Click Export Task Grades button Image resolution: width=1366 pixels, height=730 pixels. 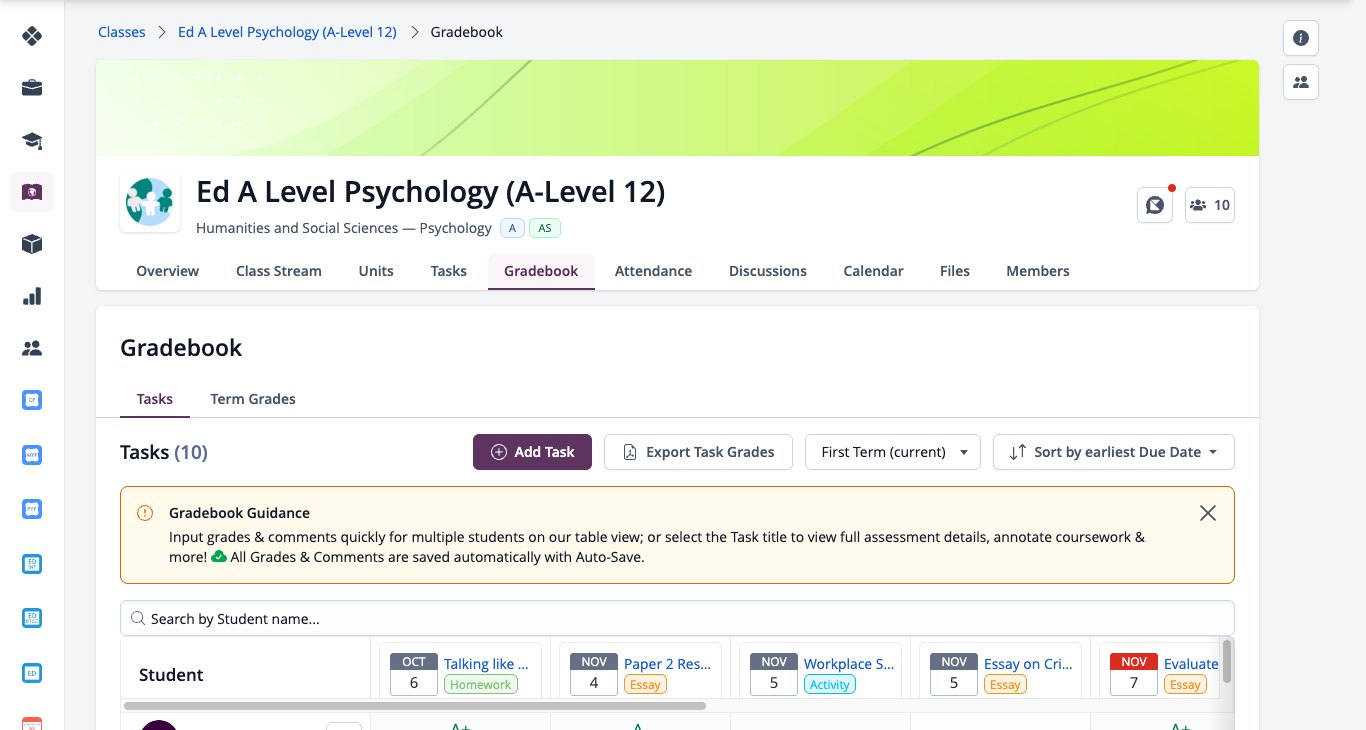pyautogui.click(x=698, y=452)
